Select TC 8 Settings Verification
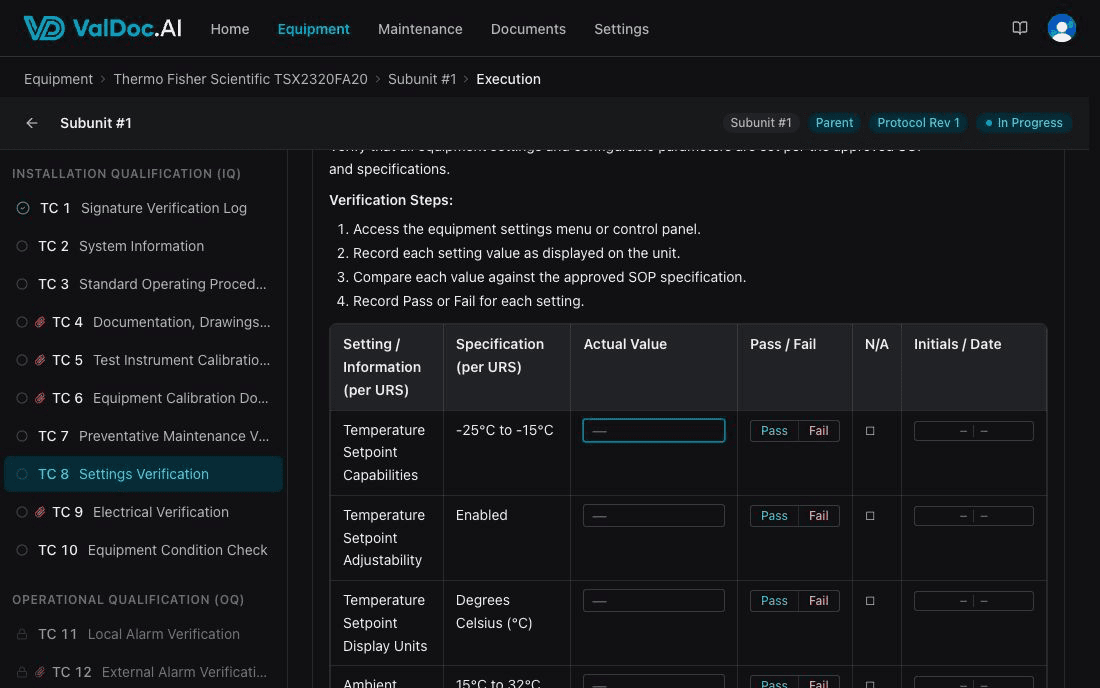The width and height of the screenshot is (1100, 688). pyautogui.click(x=143, y=474)
